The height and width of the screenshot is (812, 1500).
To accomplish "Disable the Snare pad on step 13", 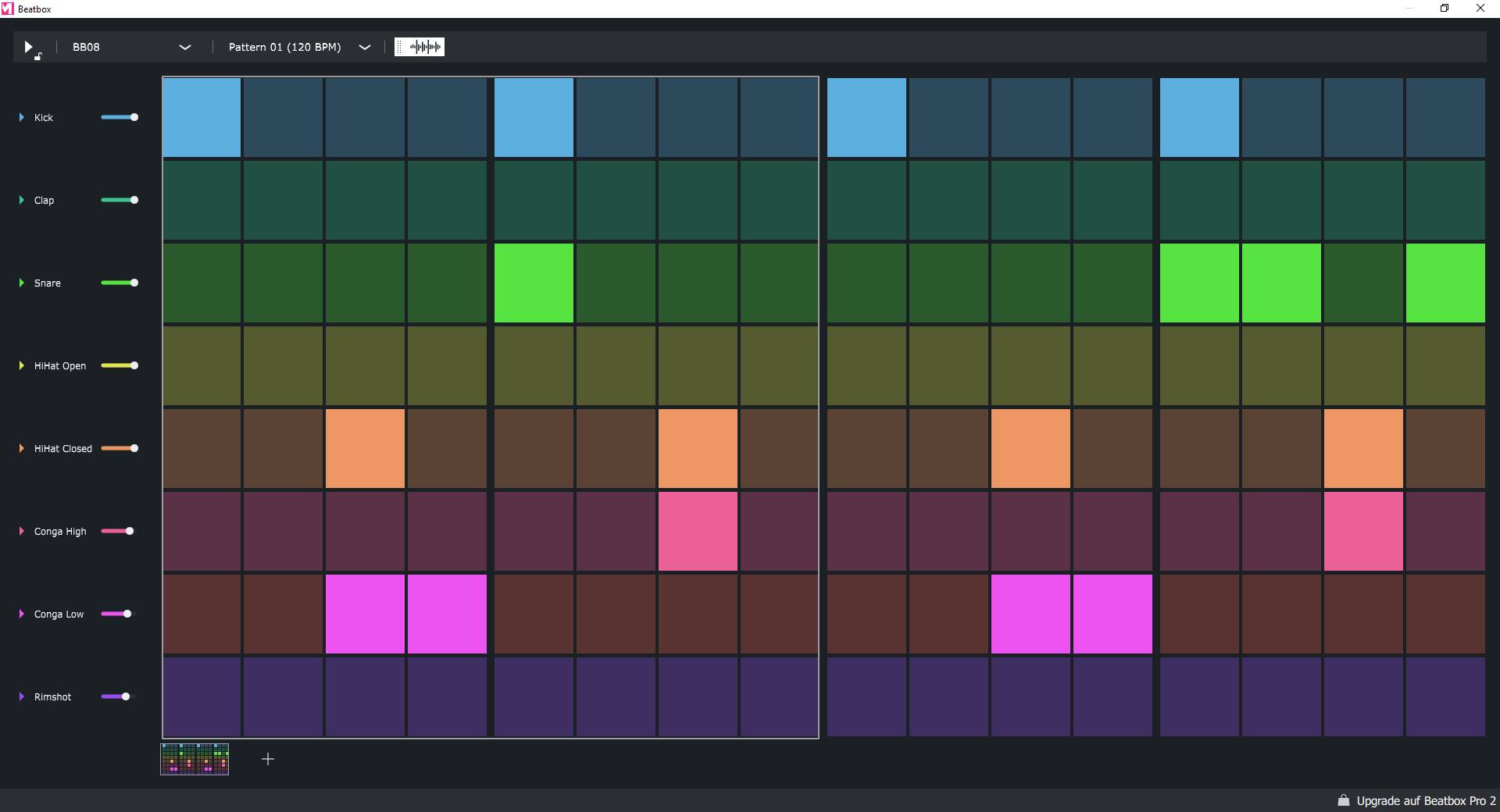I will (1199, 283).
